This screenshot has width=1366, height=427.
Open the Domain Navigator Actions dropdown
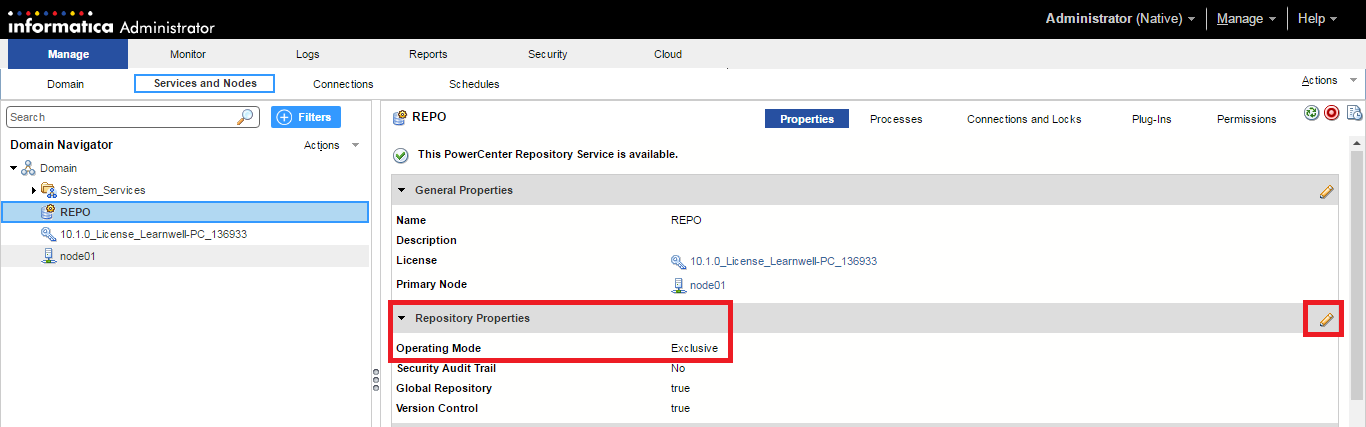click(x=331, y=146)
